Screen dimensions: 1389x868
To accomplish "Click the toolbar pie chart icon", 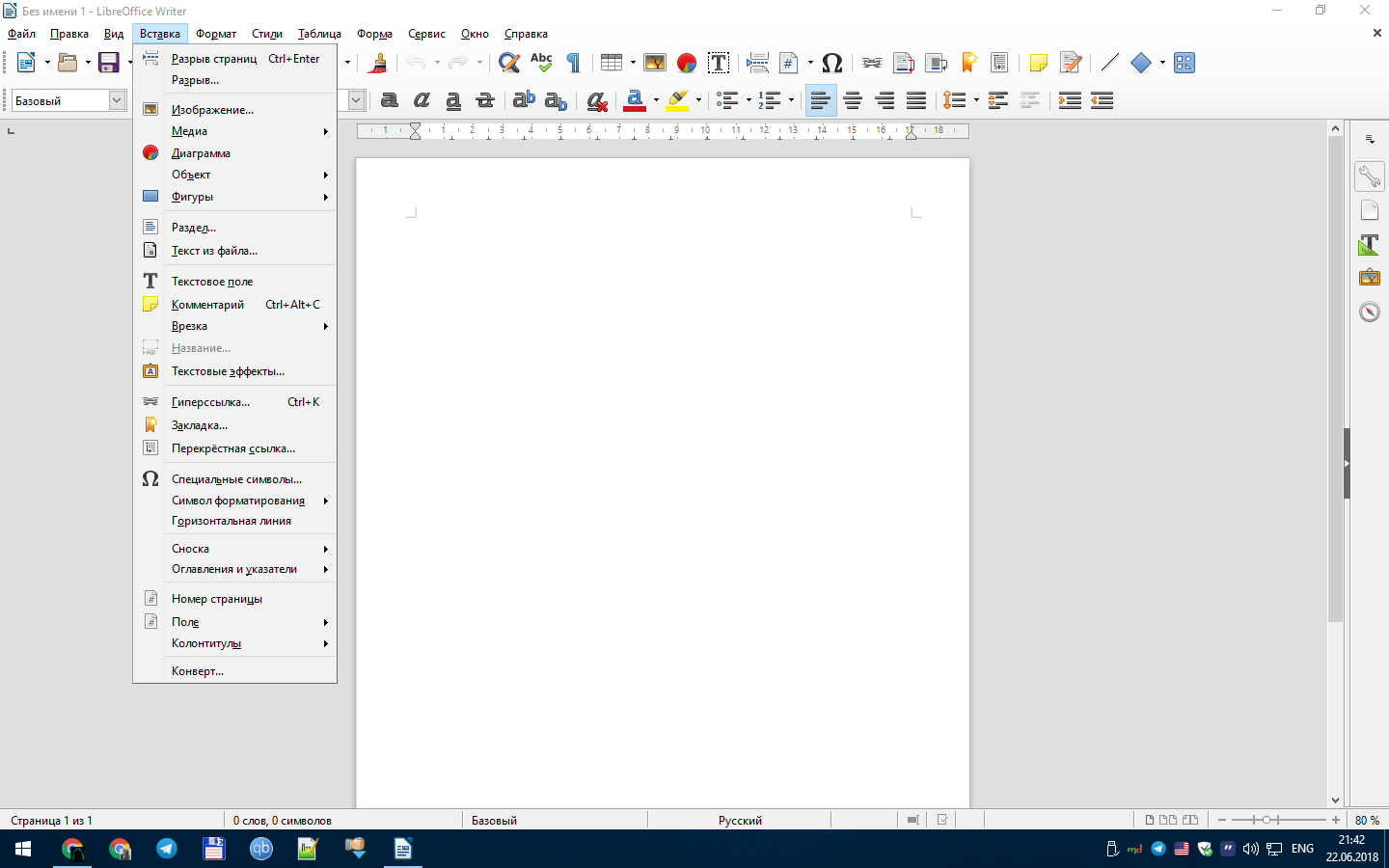I will [687, 63].
